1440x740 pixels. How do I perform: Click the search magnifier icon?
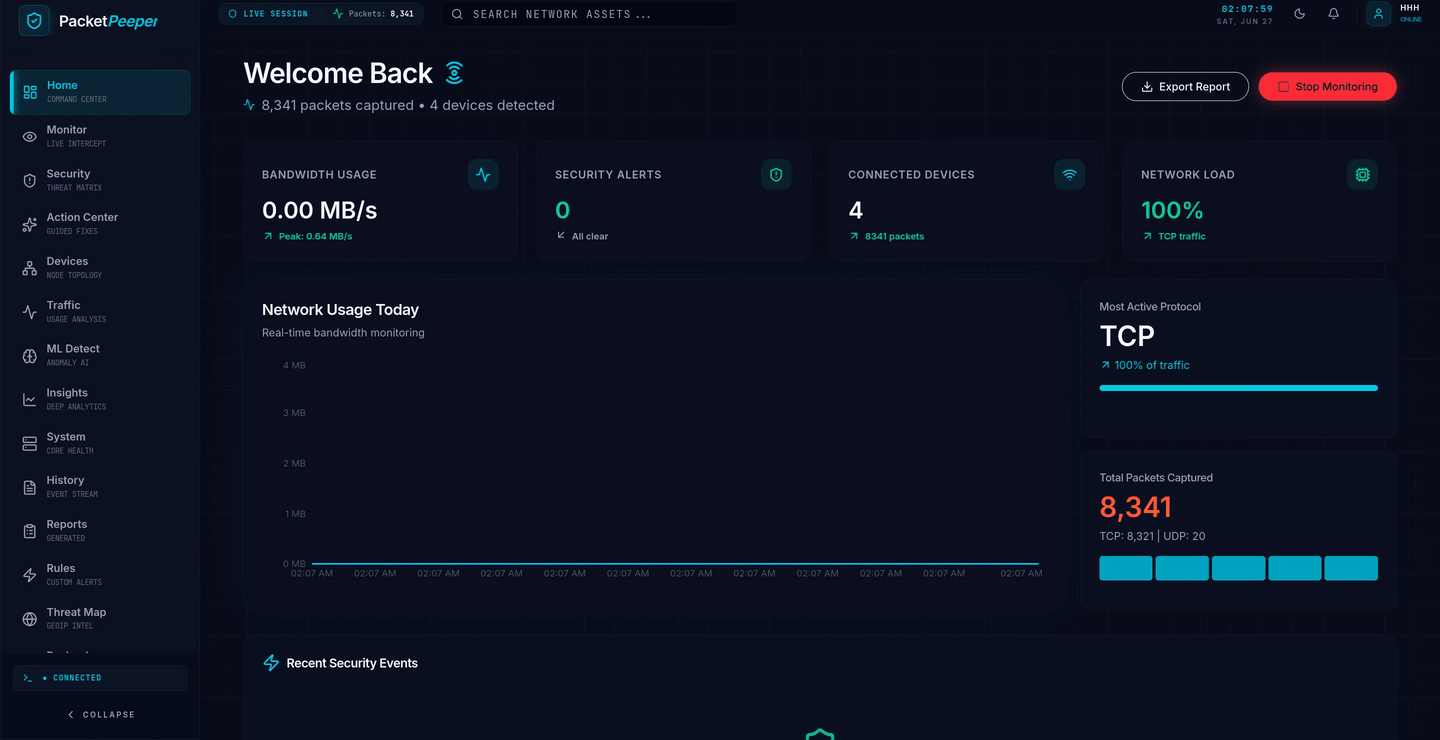coord(457,14)
